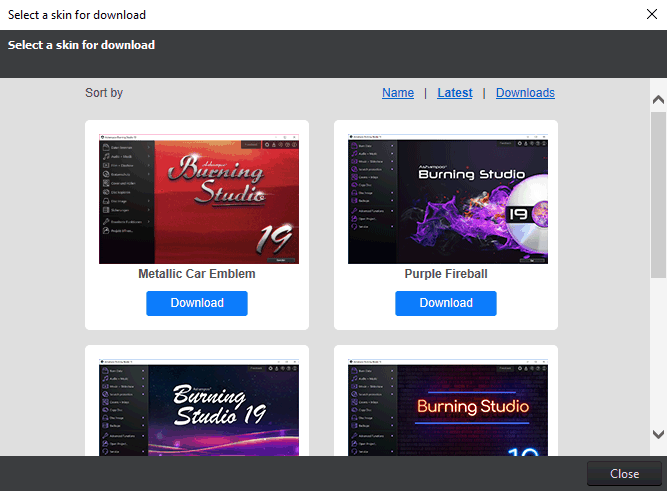
Task: Open the Purple Fireball preview thumbnail
Action: 448,199
